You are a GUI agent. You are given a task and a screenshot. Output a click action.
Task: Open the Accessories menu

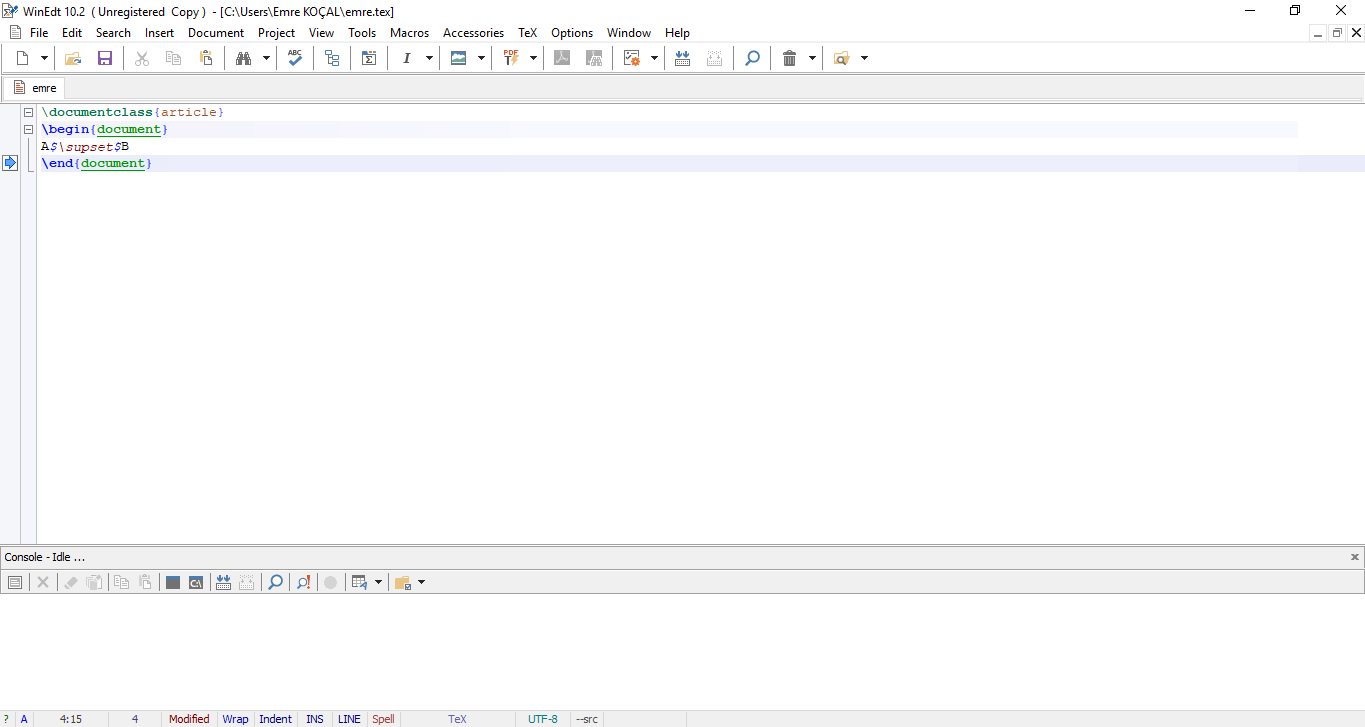473,33
